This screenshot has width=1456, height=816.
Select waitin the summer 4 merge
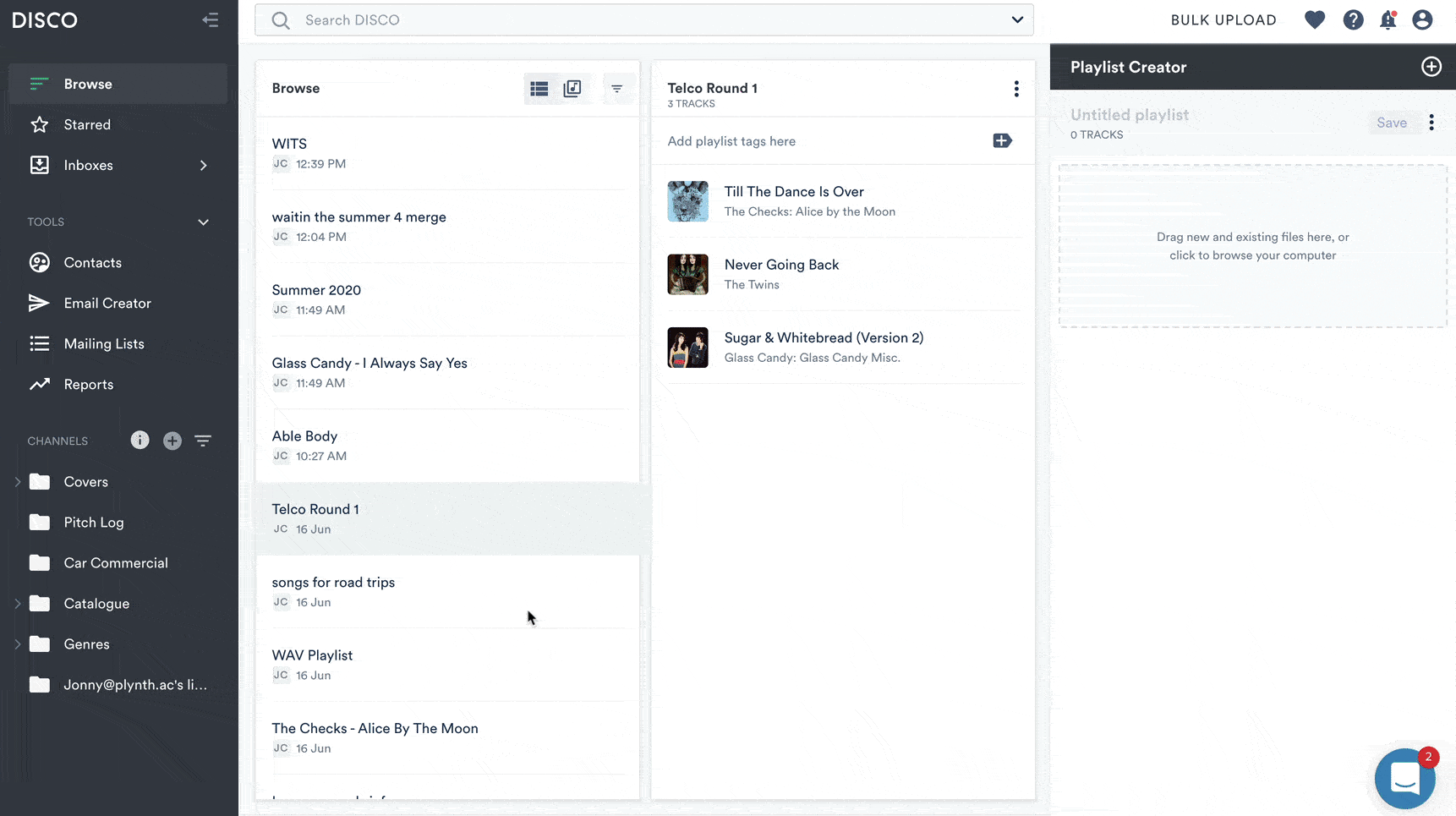448,227
